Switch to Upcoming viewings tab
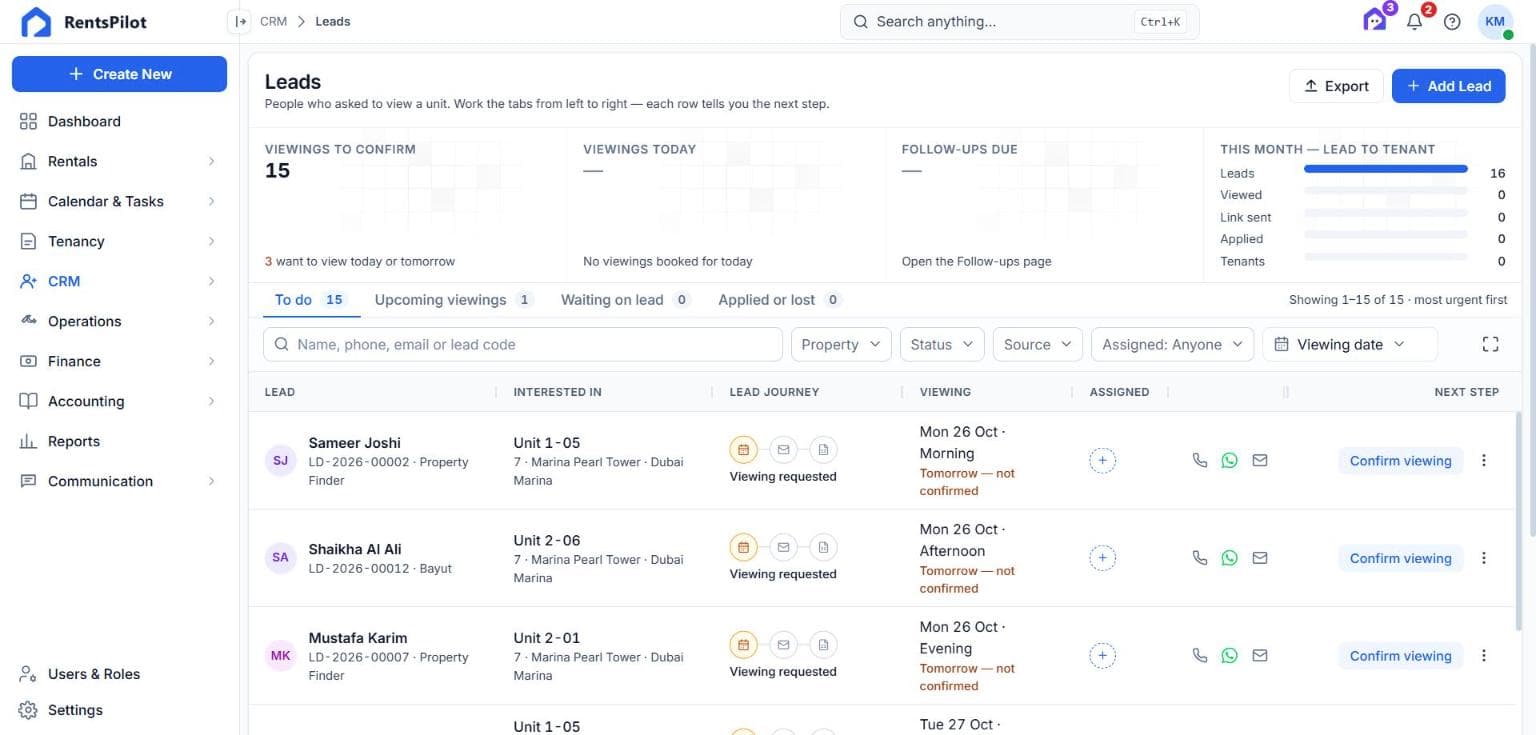 (454, 300)
